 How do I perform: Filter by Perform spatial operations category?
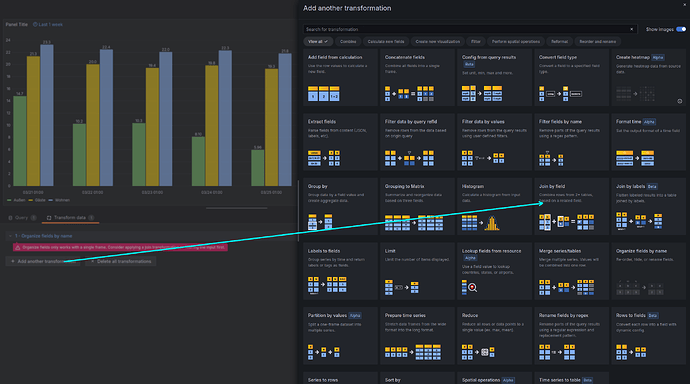pos(516,41)
